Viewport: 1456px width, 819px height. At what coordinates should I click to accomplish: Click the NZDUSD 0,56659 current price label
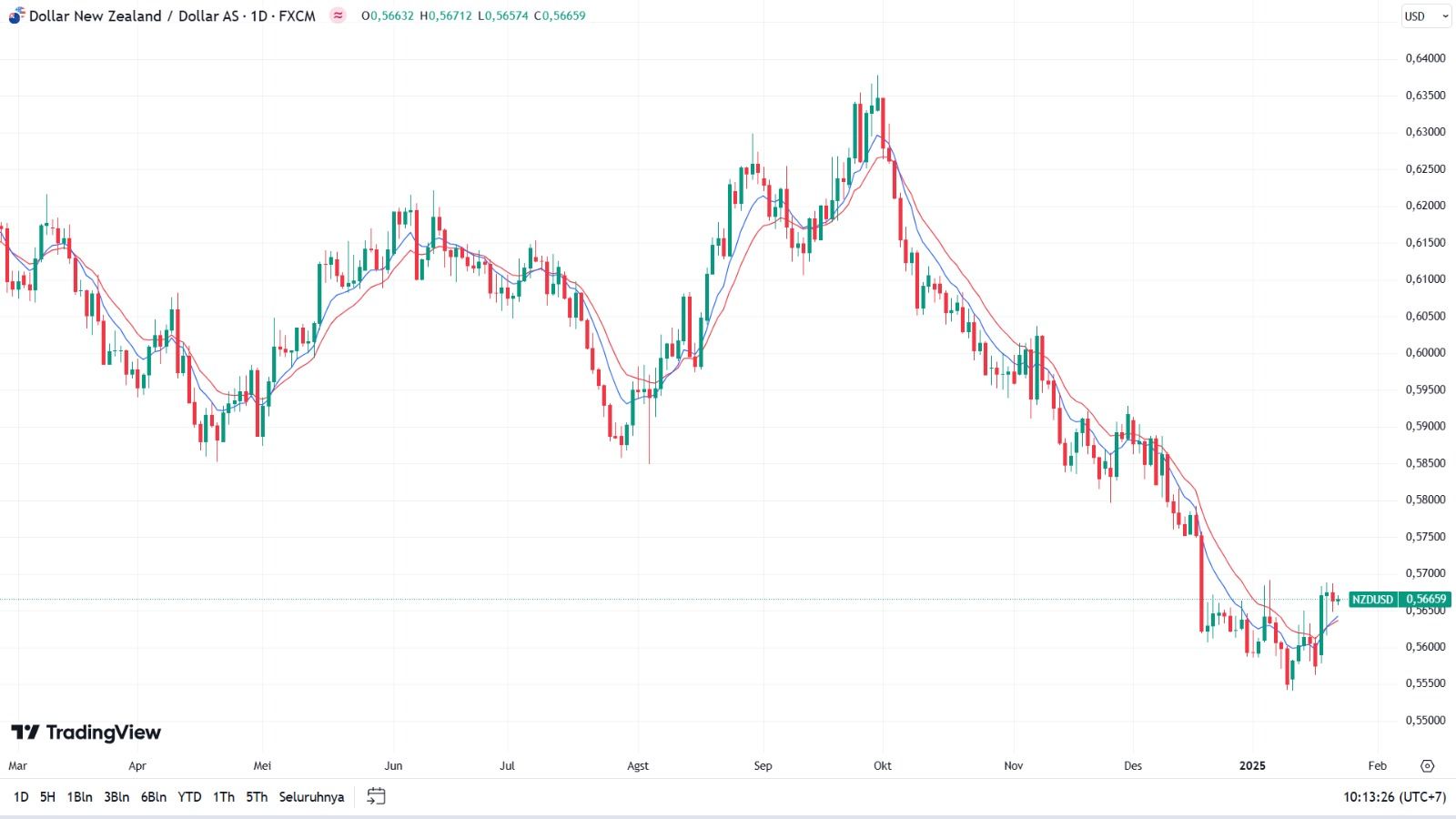1400,599
